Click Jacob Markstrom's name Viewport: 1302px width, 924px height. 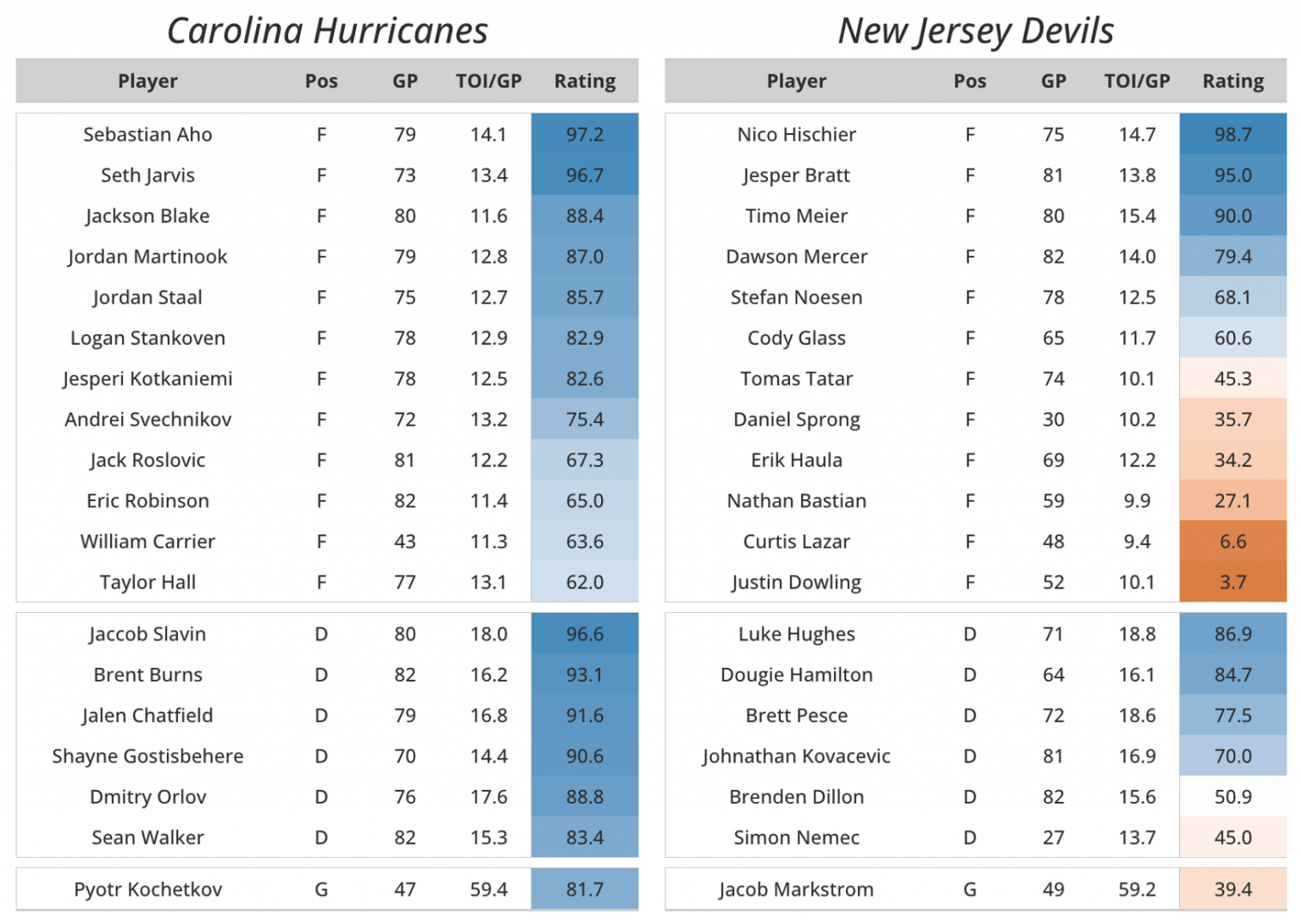click(x=797, y=889)
